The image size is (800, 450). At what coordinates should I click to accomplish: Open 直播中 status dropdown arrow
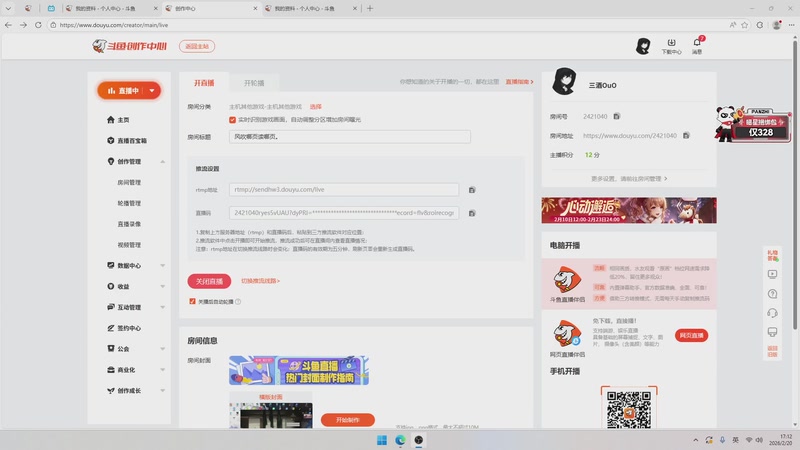152,90
